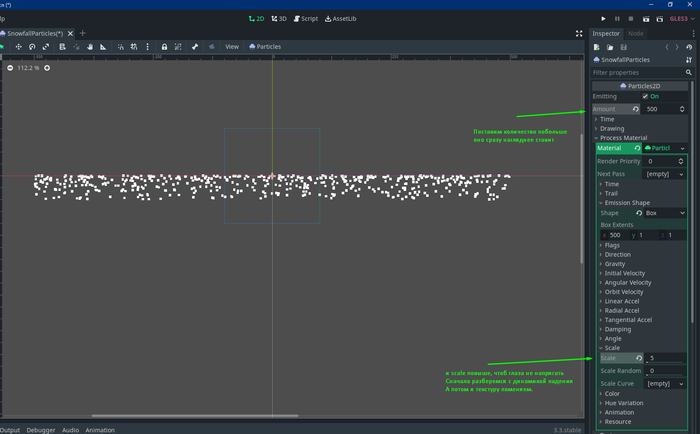This screenshot has width=700, height=434.
Task: Select the Rotate tool in toolbar
Action: tap(32, 47)
